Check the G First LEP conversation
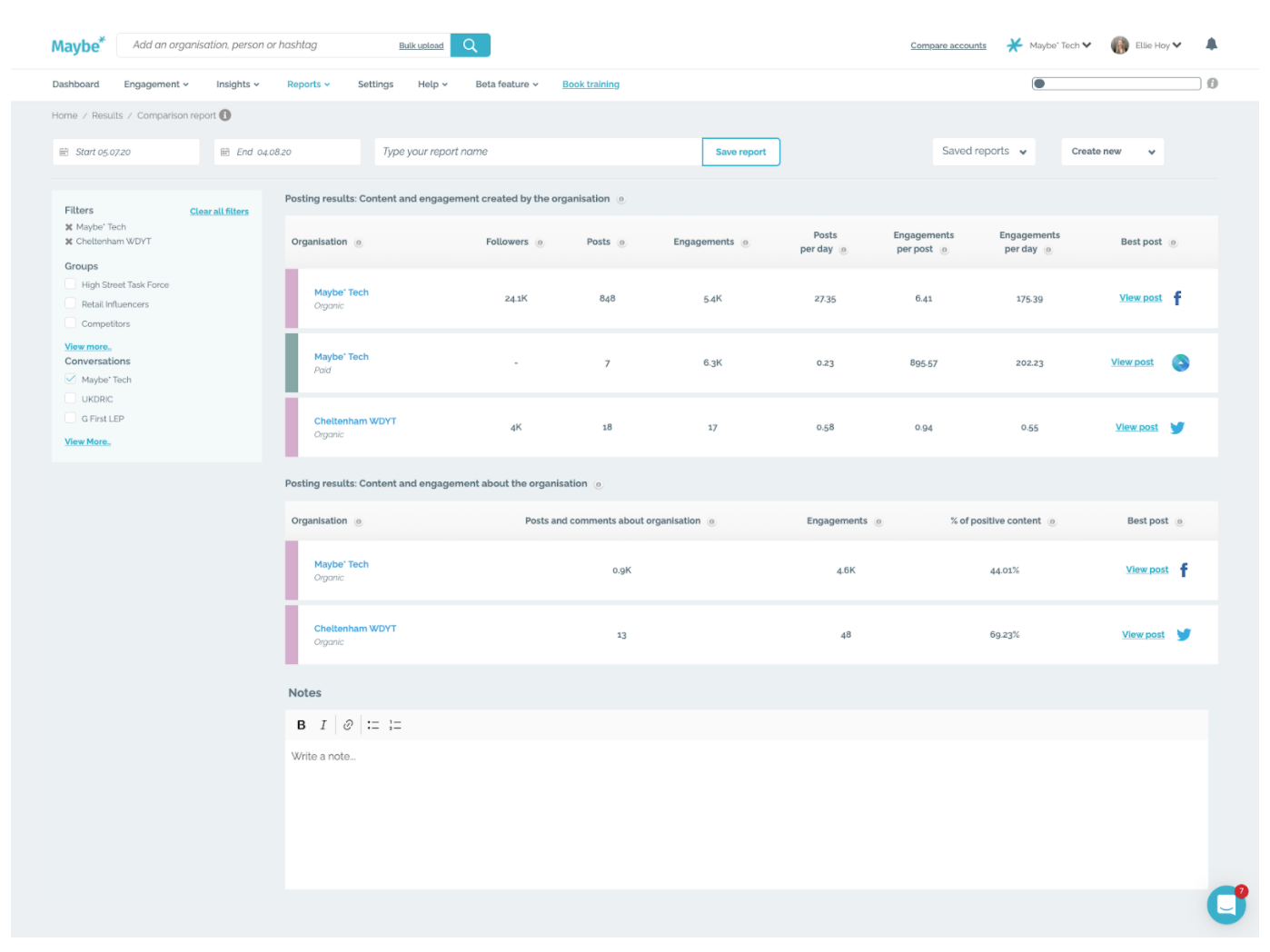Screen dimensions: 1270x952 (70, 418)
